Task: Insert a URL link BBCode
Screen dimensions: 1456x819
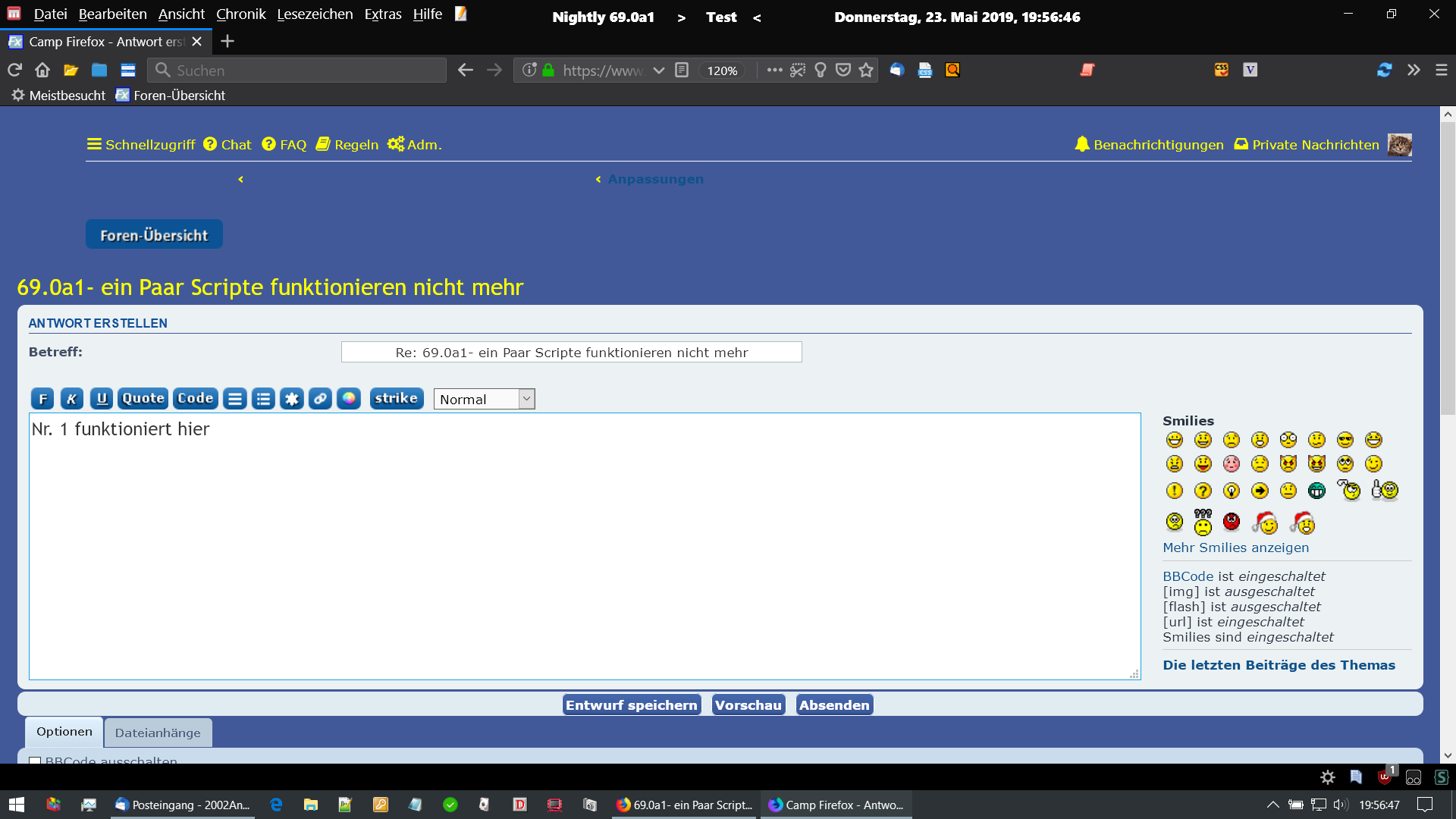Action: tap(320, 399)
